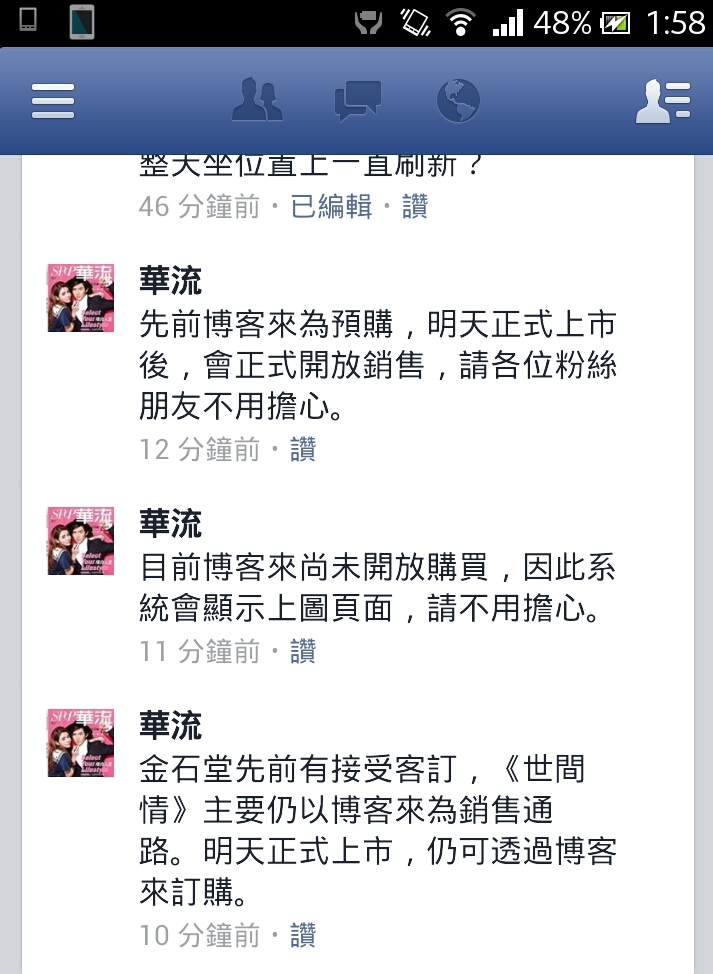
Task: Open 華流 profile from the 預購 comment
Action: point(170,280)
